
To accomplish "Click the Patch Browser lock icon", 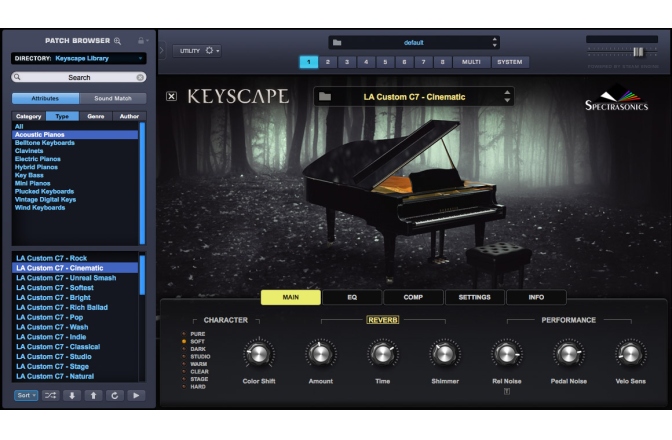I will (x=141, y=41).
